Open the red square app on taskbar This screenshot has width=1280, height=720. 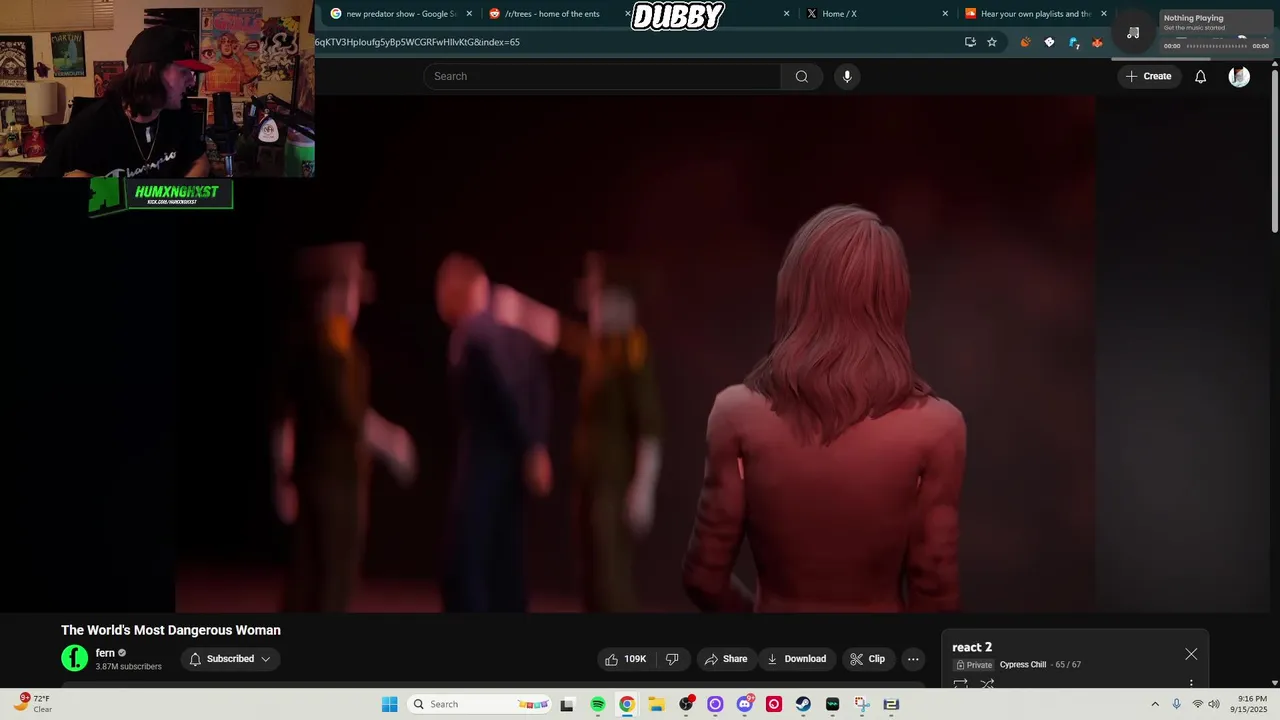pos(774,704)
